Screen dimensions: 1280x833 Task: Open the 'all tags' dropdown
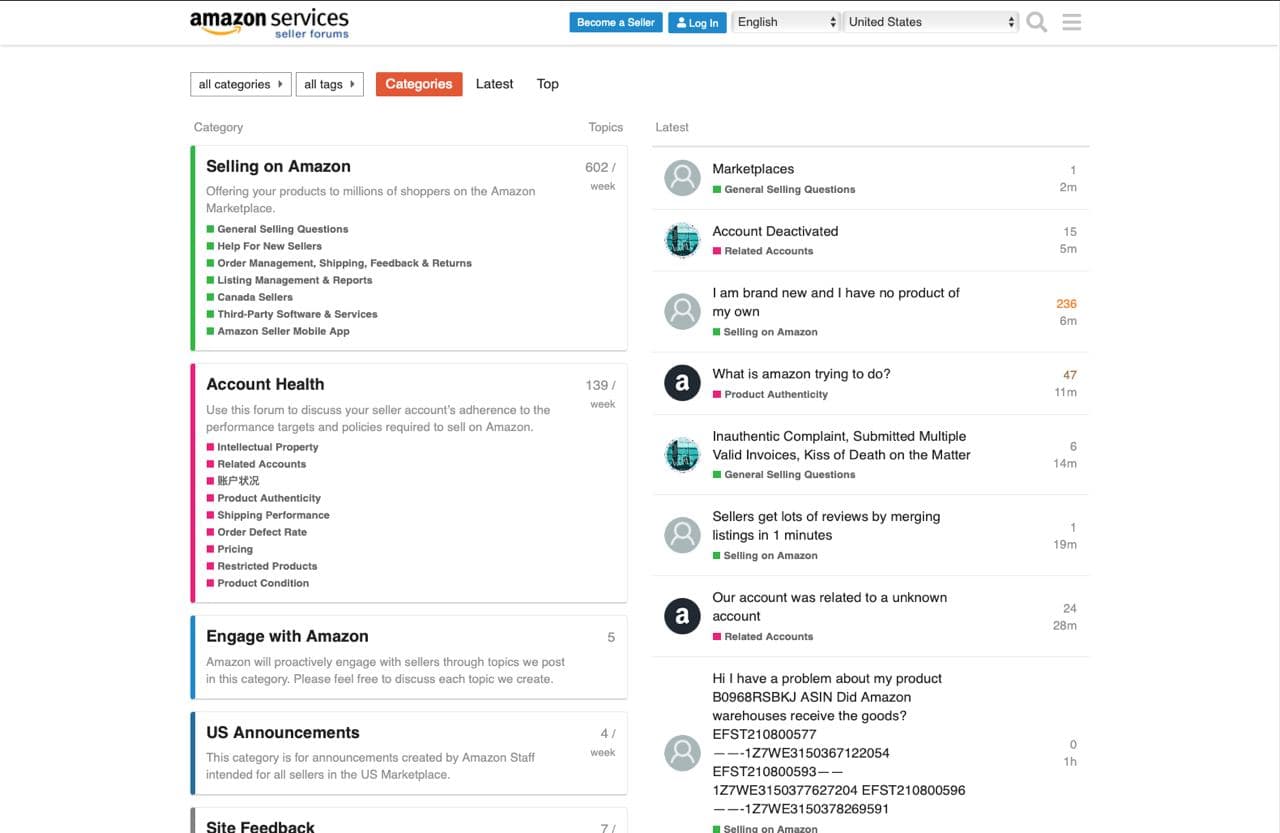click(329, 85)
